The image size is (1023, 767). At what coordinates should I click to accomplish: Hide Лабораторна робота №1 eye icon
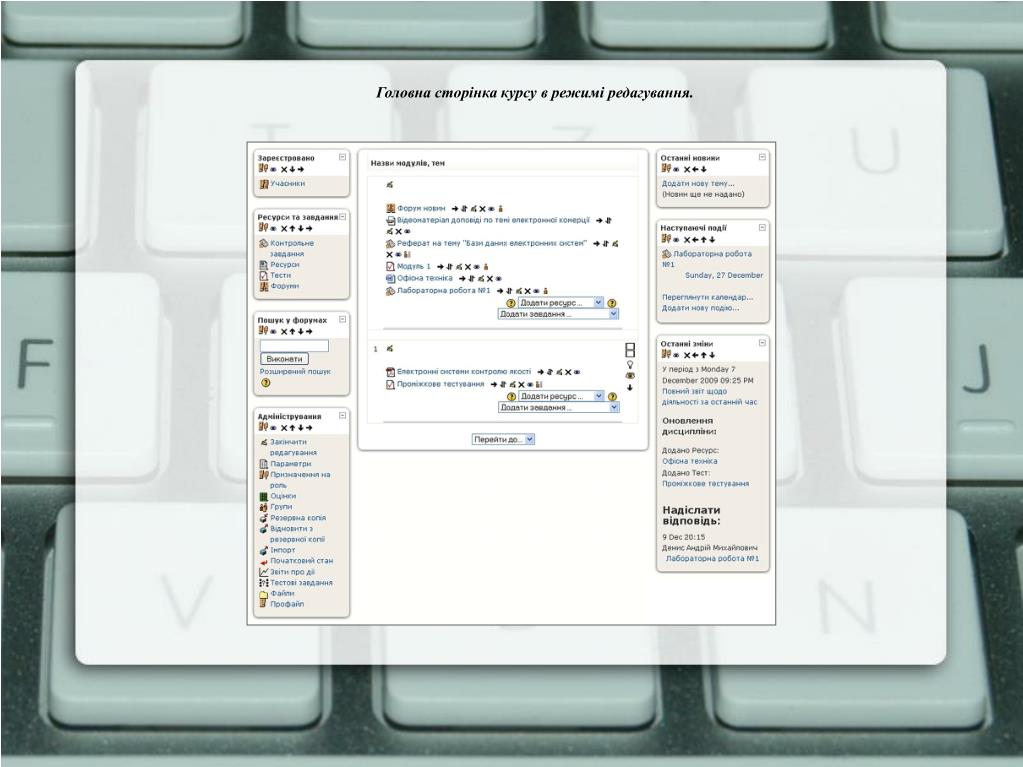pyautogui.click(x=536, y=291)
